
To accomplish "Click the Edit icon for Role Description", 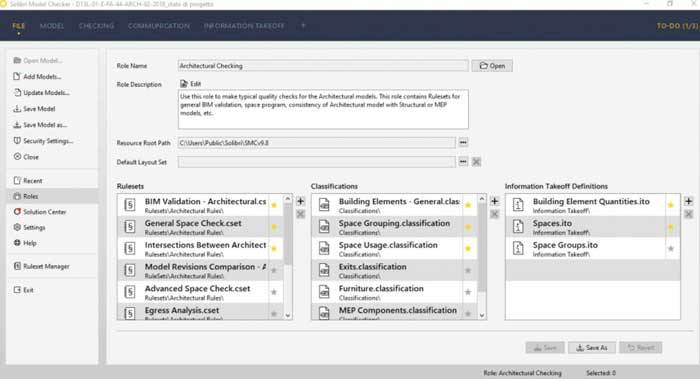I will 184,84.
